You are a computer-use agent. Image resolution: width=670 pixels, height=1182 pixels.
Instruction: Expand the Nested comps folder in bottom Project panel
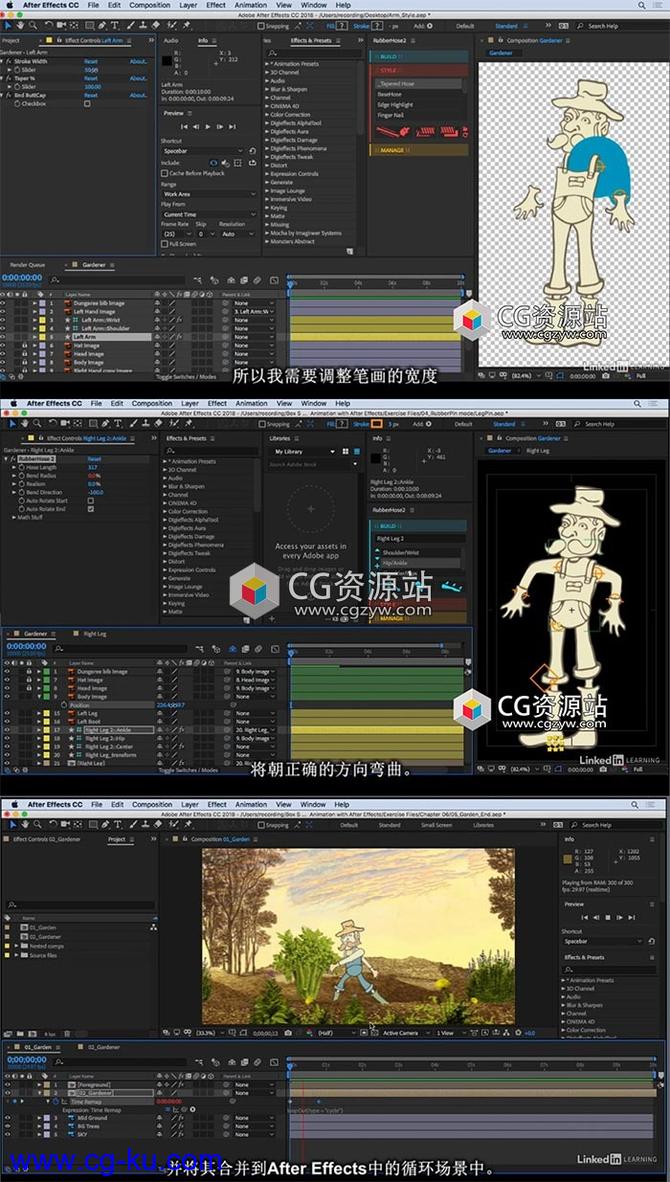click(x=17, y=945)
